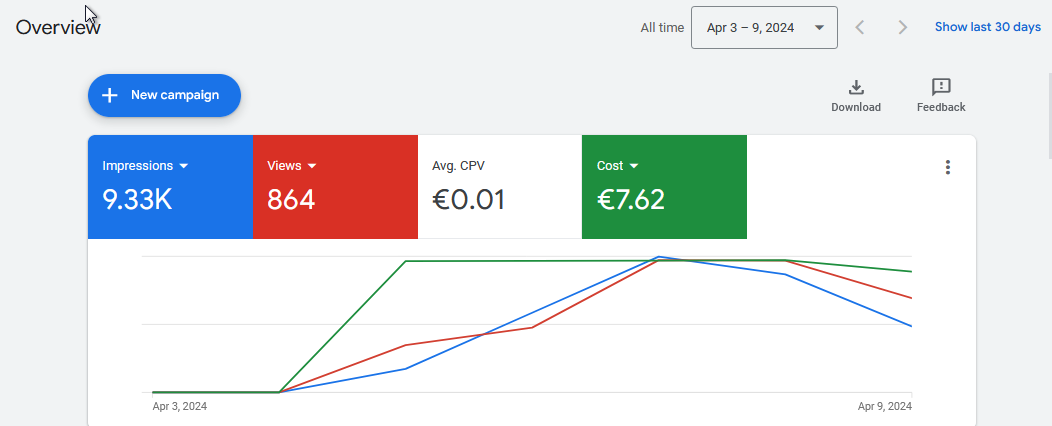Click Show last 30 days link

click(988, 28)
